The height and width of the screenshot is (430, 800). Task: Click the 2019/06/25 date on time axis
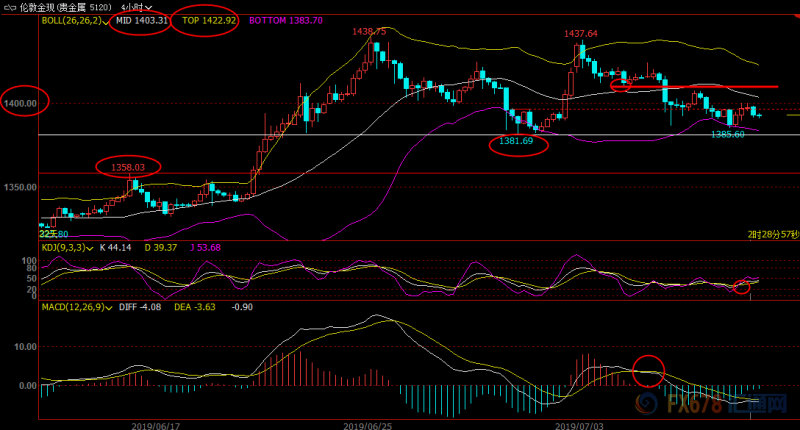[367, 426]
